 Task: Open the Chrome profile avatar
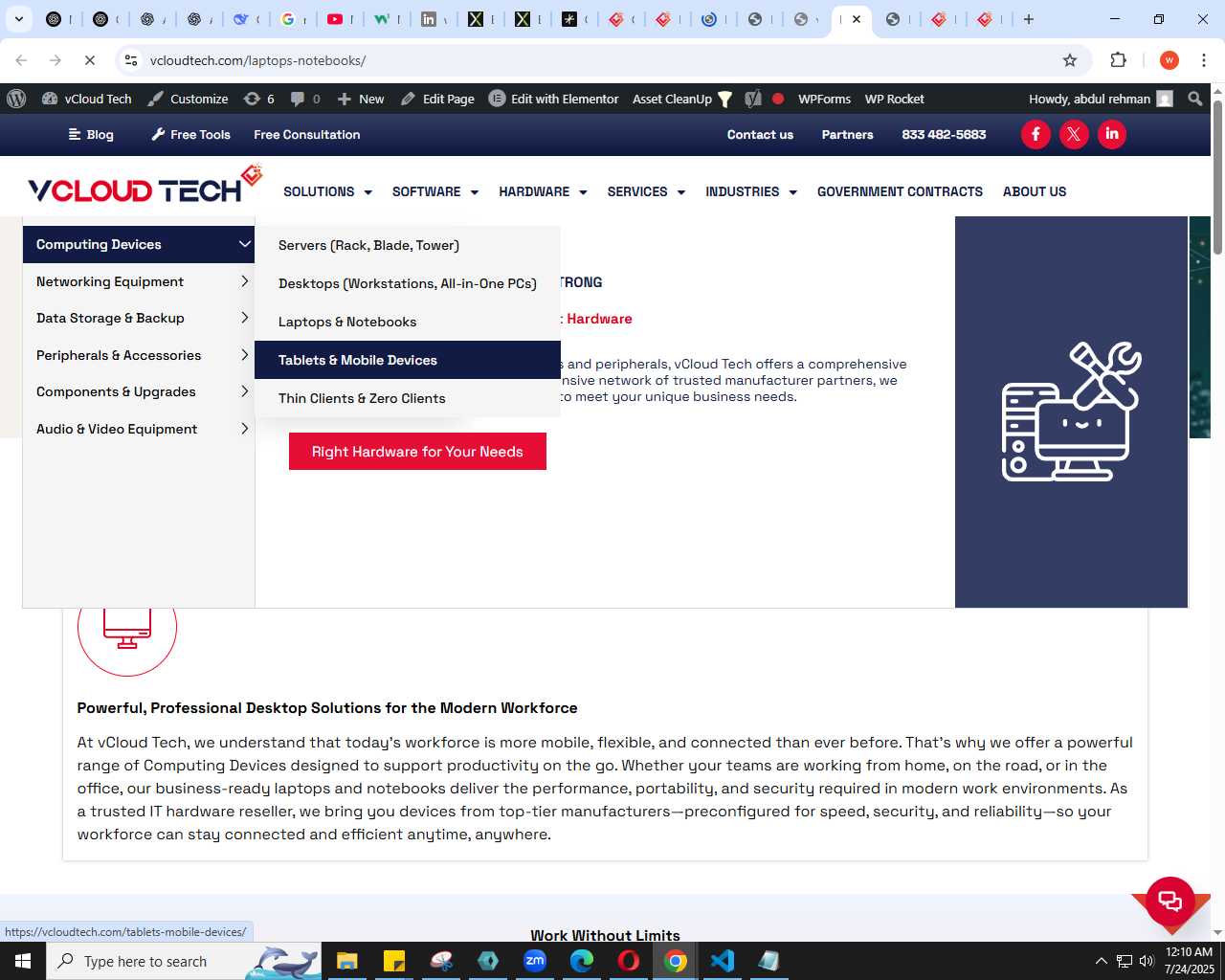1169,60
